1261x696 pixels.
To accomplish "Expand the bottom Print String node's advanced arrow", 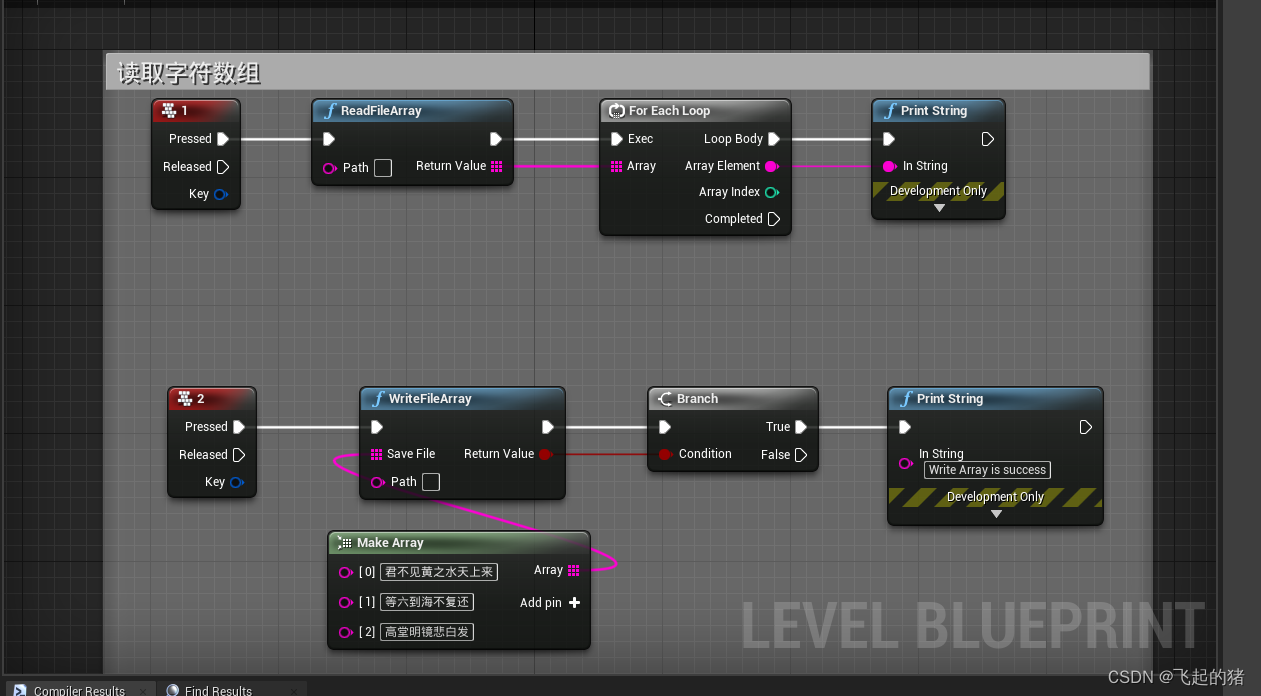I will [x=995, y=514].
